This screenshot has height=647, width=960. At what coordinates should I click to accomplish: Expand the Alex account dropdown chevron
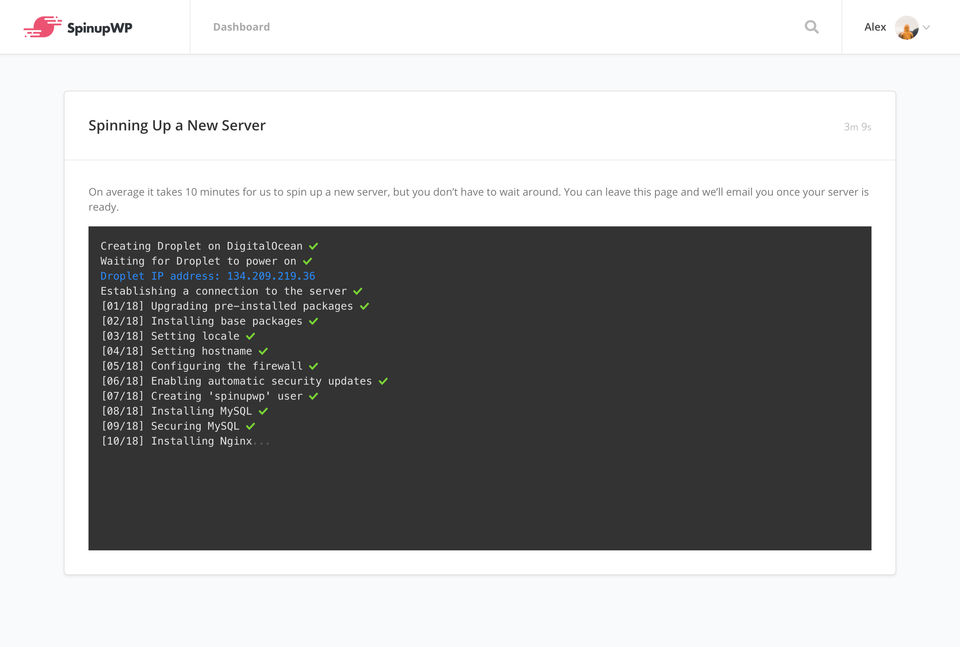(x=926, y=28)
